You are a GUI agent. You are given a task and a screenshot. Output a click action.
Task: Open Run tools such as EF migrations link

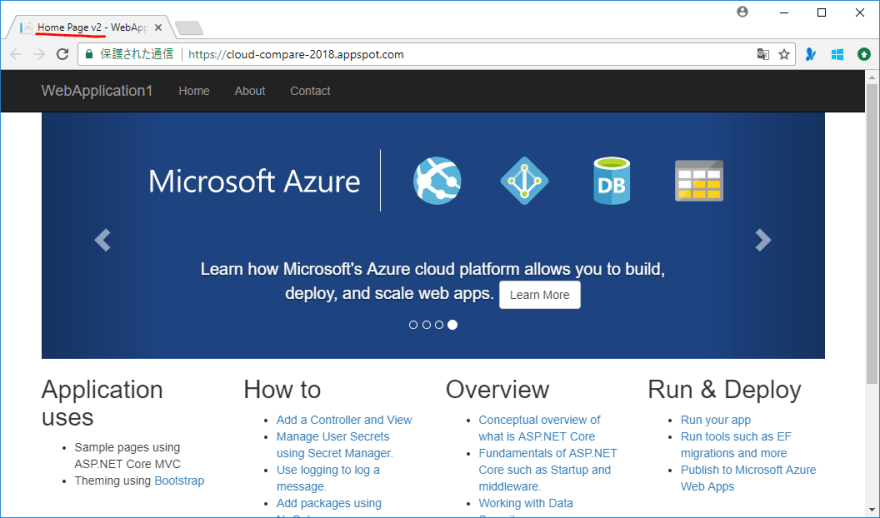point(736,444)
